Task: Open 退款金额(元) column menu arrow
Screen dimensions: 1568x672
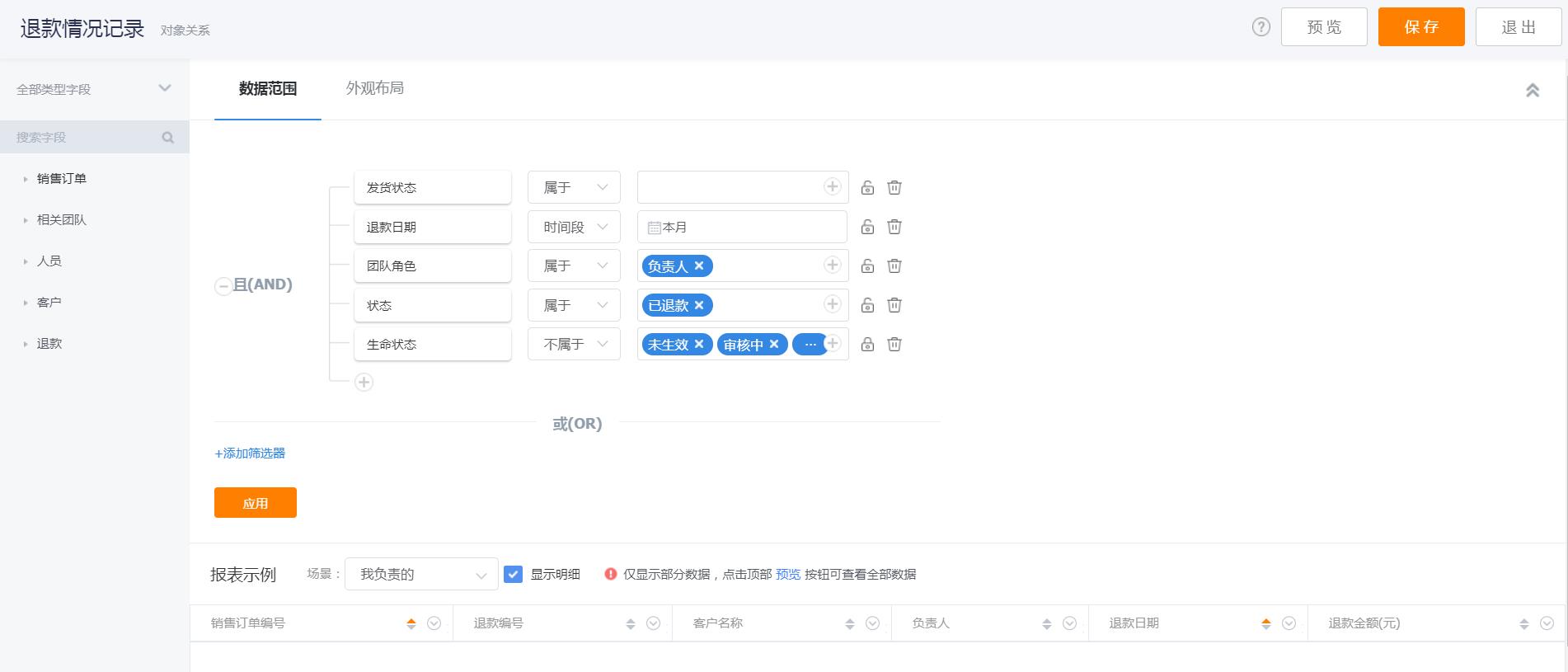Action: pyautogui.click(x=1547, y=623)
